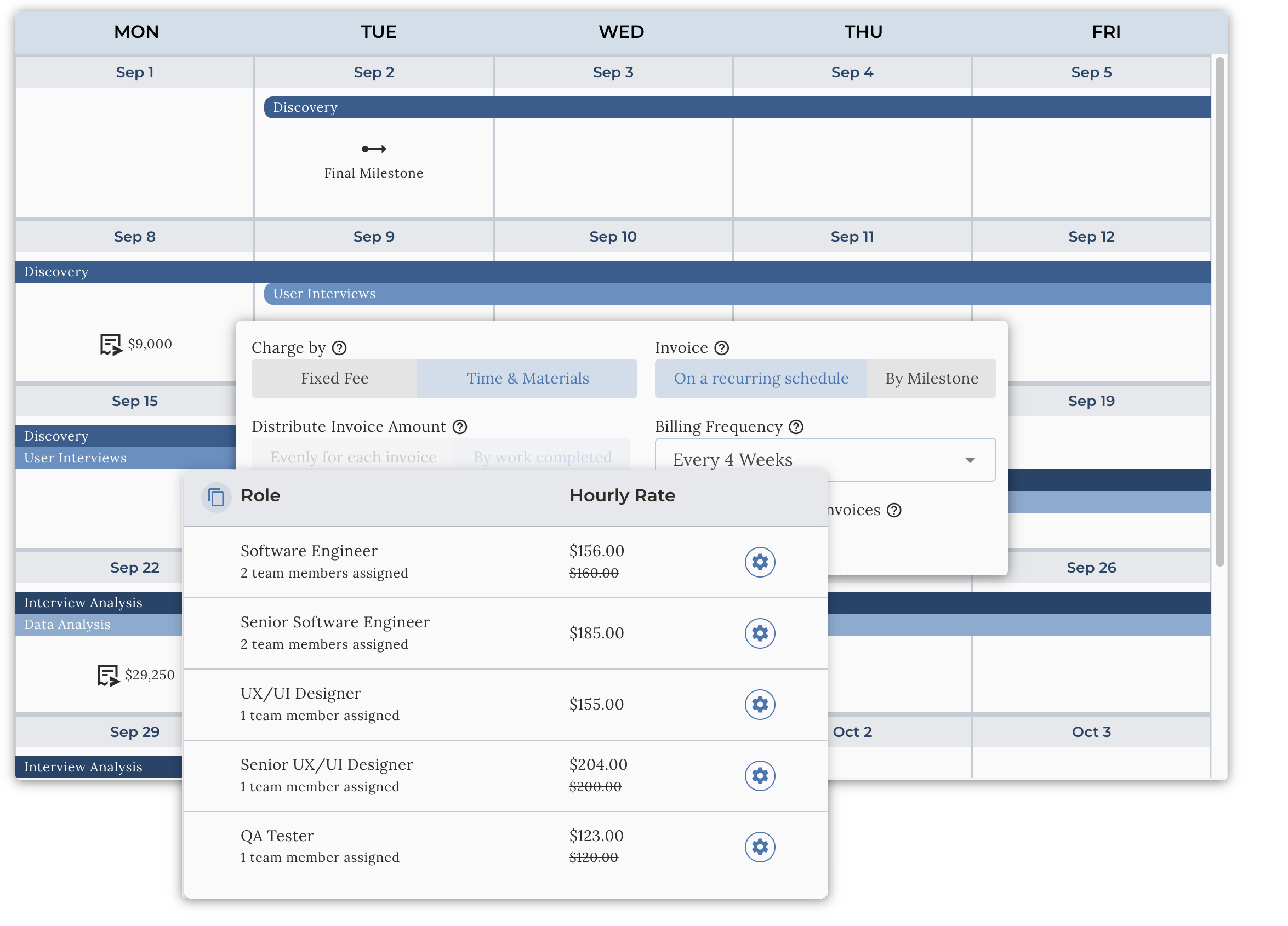Click the $9,000 invoice icon

(x=110, y=345)
